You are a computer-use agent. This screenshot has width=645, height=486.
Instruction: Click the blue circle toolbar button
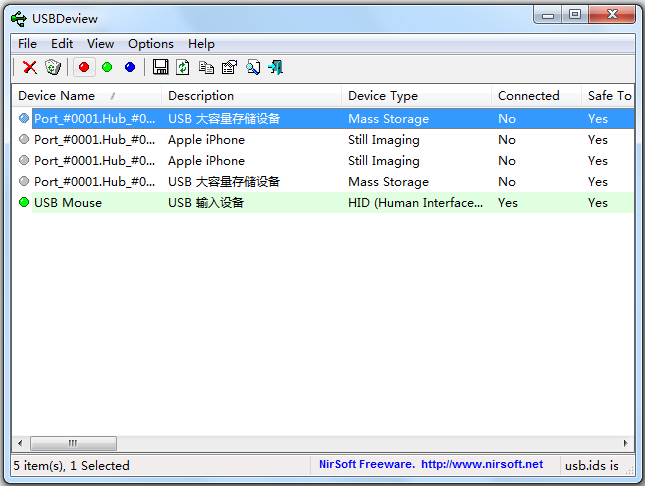129,67
